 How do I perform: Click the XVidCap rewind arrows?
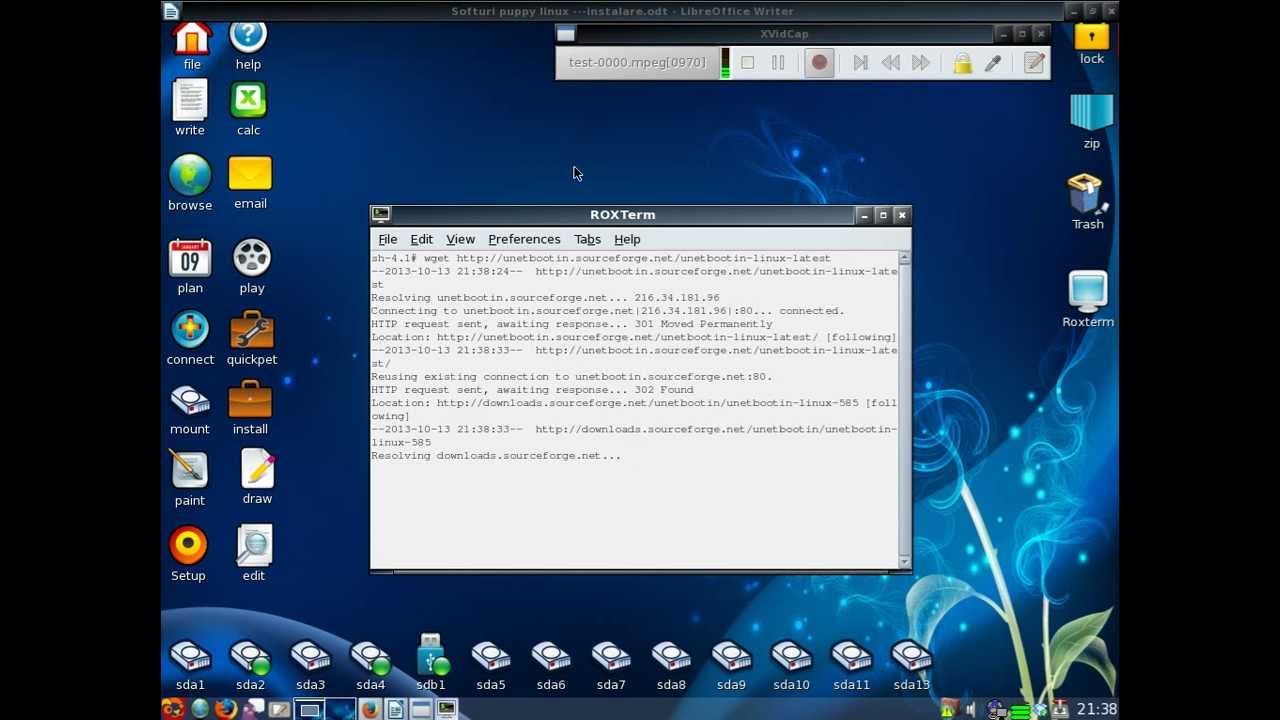tap(890, 63)
